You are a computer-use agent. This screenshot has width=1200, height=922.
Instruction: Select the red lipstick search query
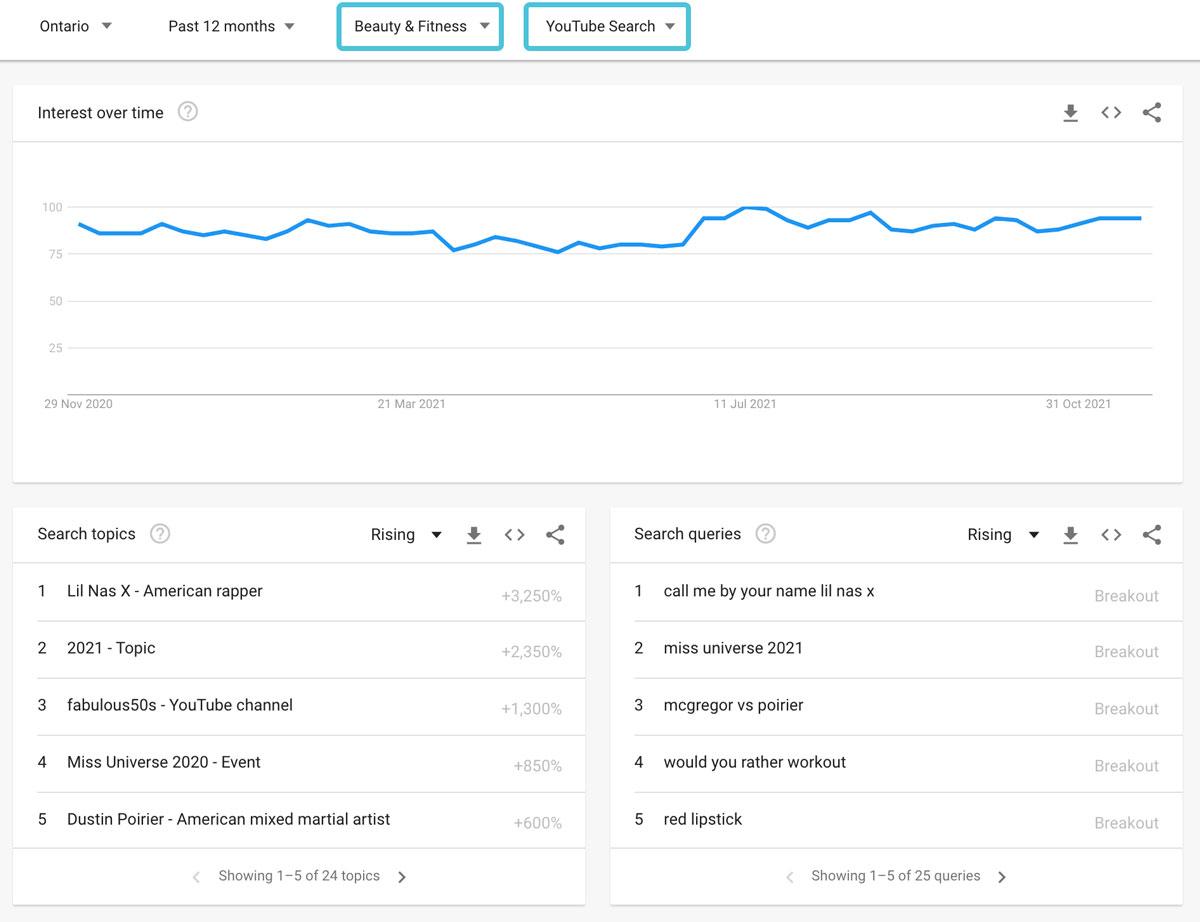703,819
